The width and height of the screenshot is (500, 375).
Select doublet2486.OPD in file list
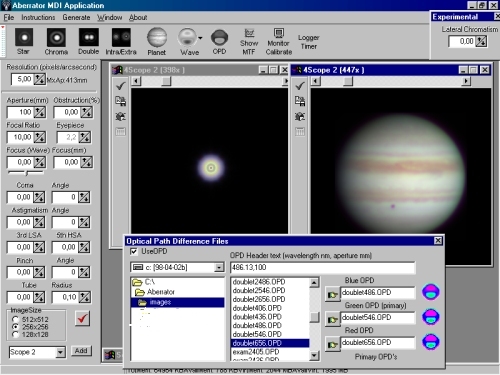coord(259,282)
